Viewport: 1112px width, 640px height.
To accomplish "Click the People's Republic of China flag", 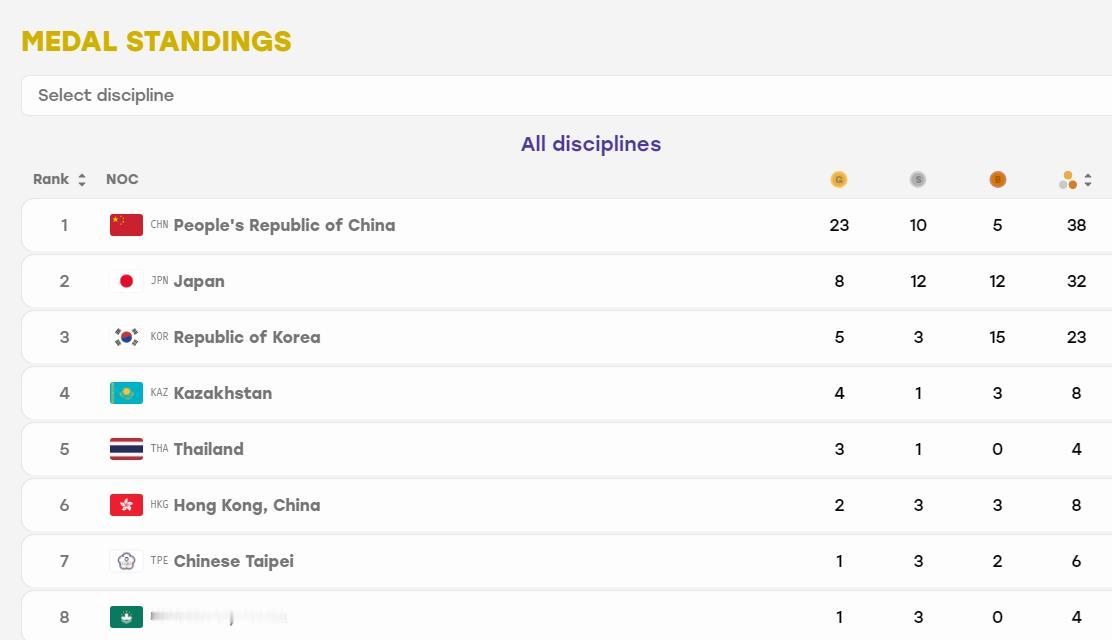I will pos(126,225).
